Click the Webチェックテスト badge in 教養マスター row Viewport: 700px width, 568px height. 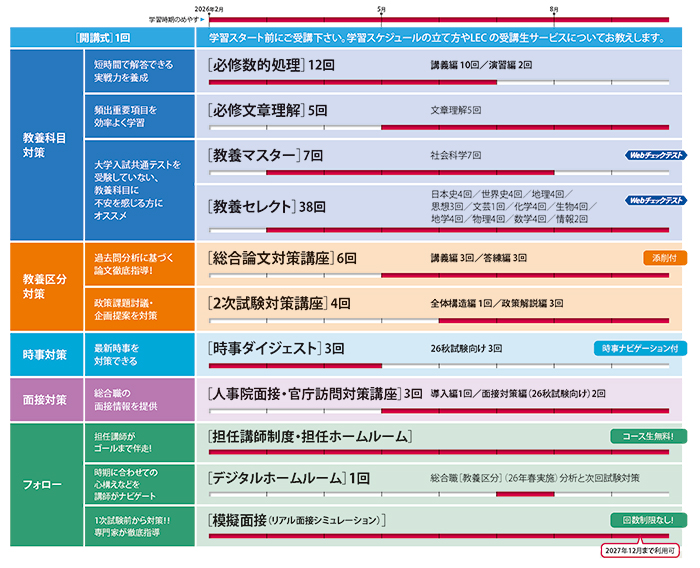656,155
